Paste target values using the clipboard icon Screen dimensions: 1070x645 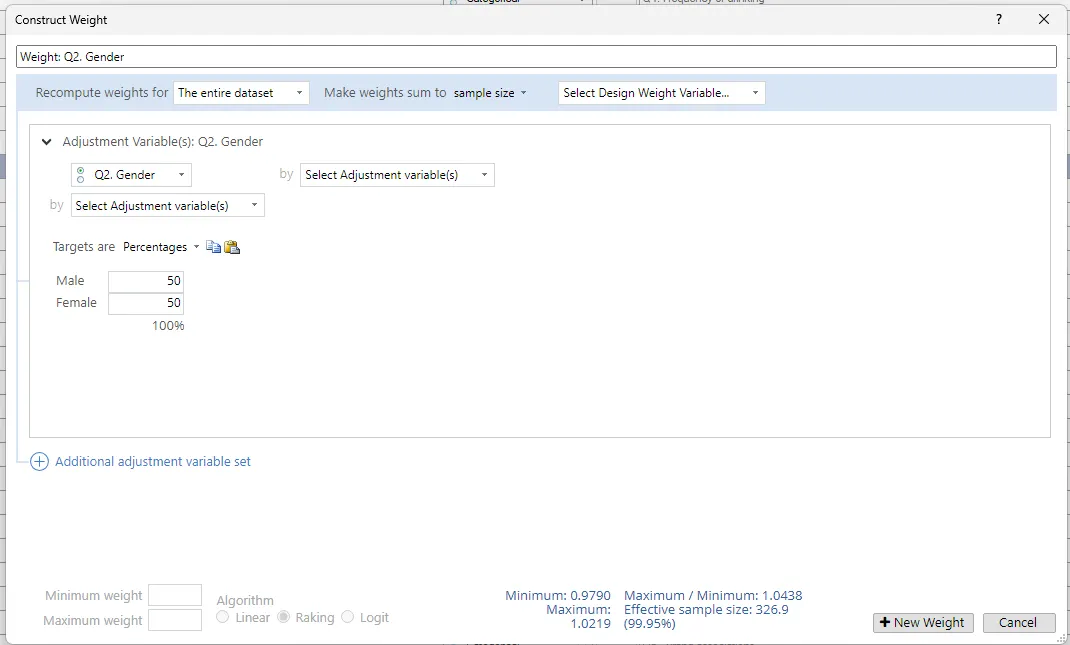click(232, 247)
